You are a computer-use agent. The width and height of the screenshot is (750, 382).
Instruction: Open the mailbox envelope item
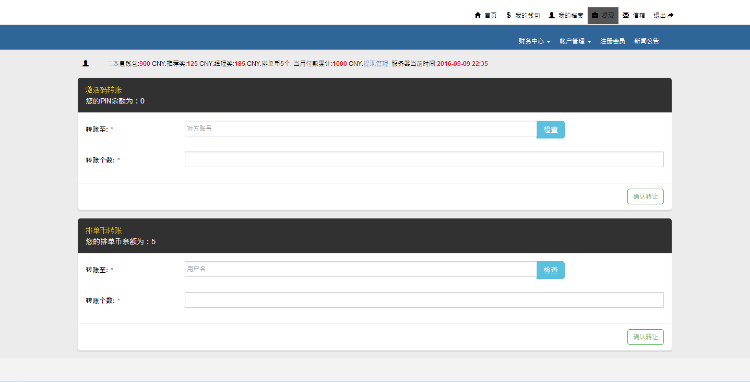pyautogui.click(x=634, y=15)
